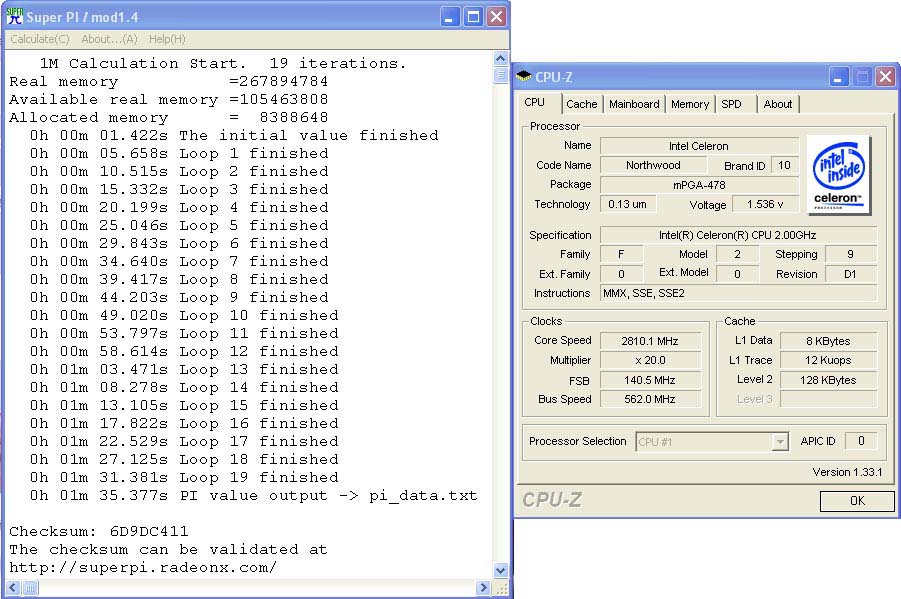Minimize the Super PI window
The image size is (901, 599).
pyautogui.click(x=449, y=17)
